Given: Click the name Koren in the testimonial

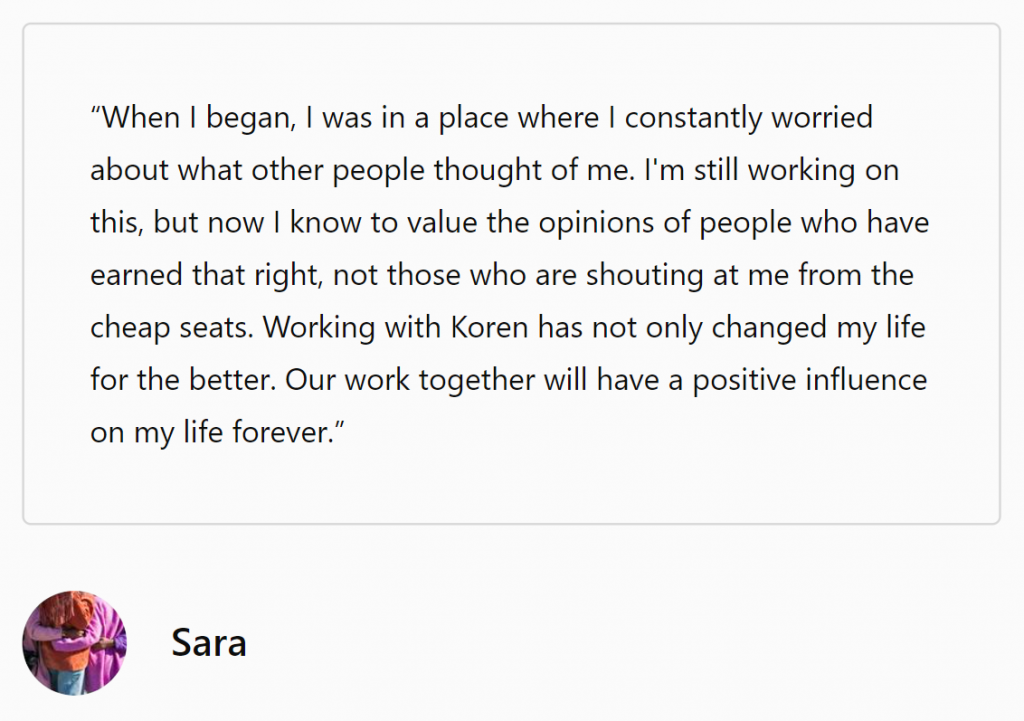Looking at the screenshot, I should [490, 327].
